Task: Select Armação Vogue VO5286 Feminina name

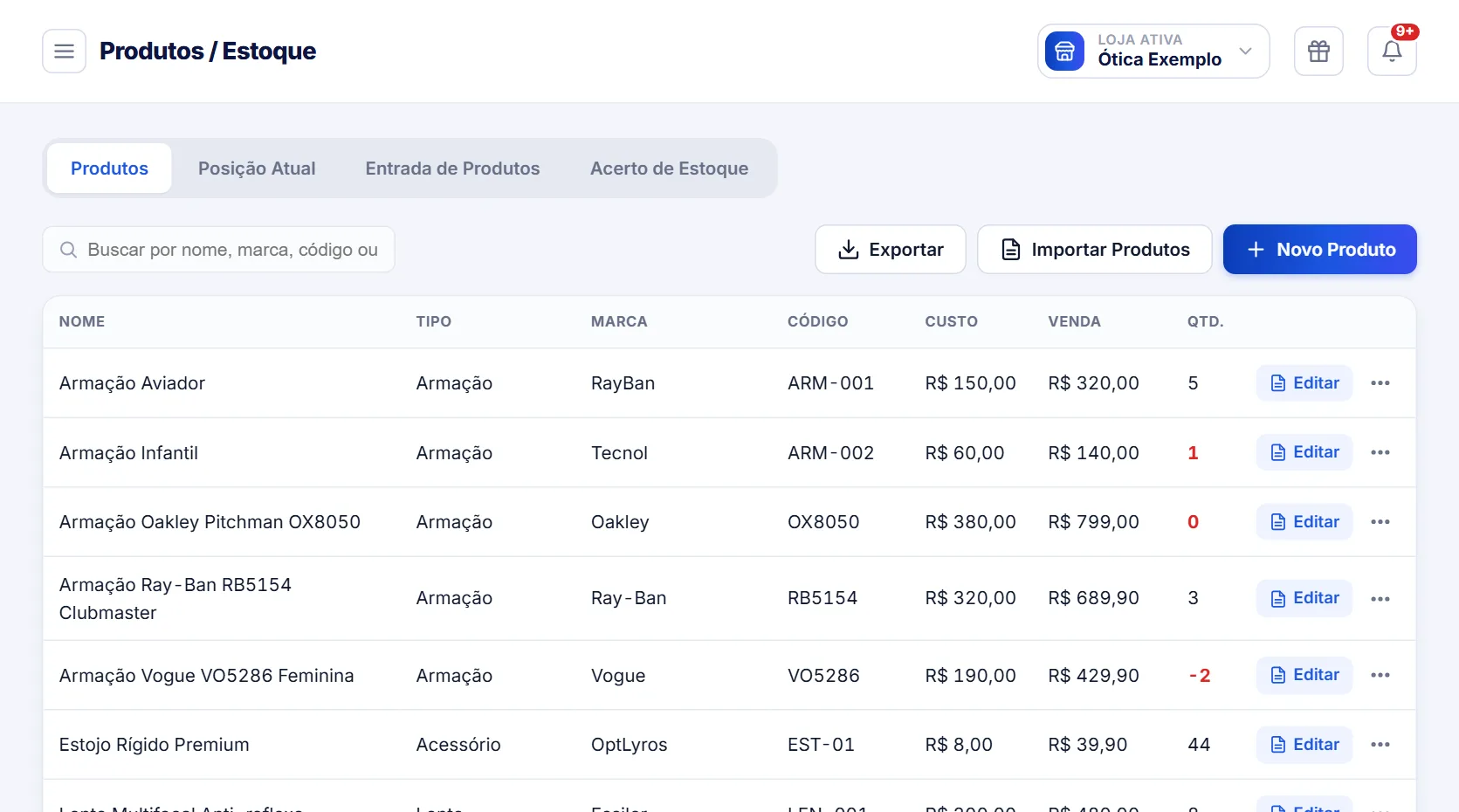Action: tap(207, 676)
